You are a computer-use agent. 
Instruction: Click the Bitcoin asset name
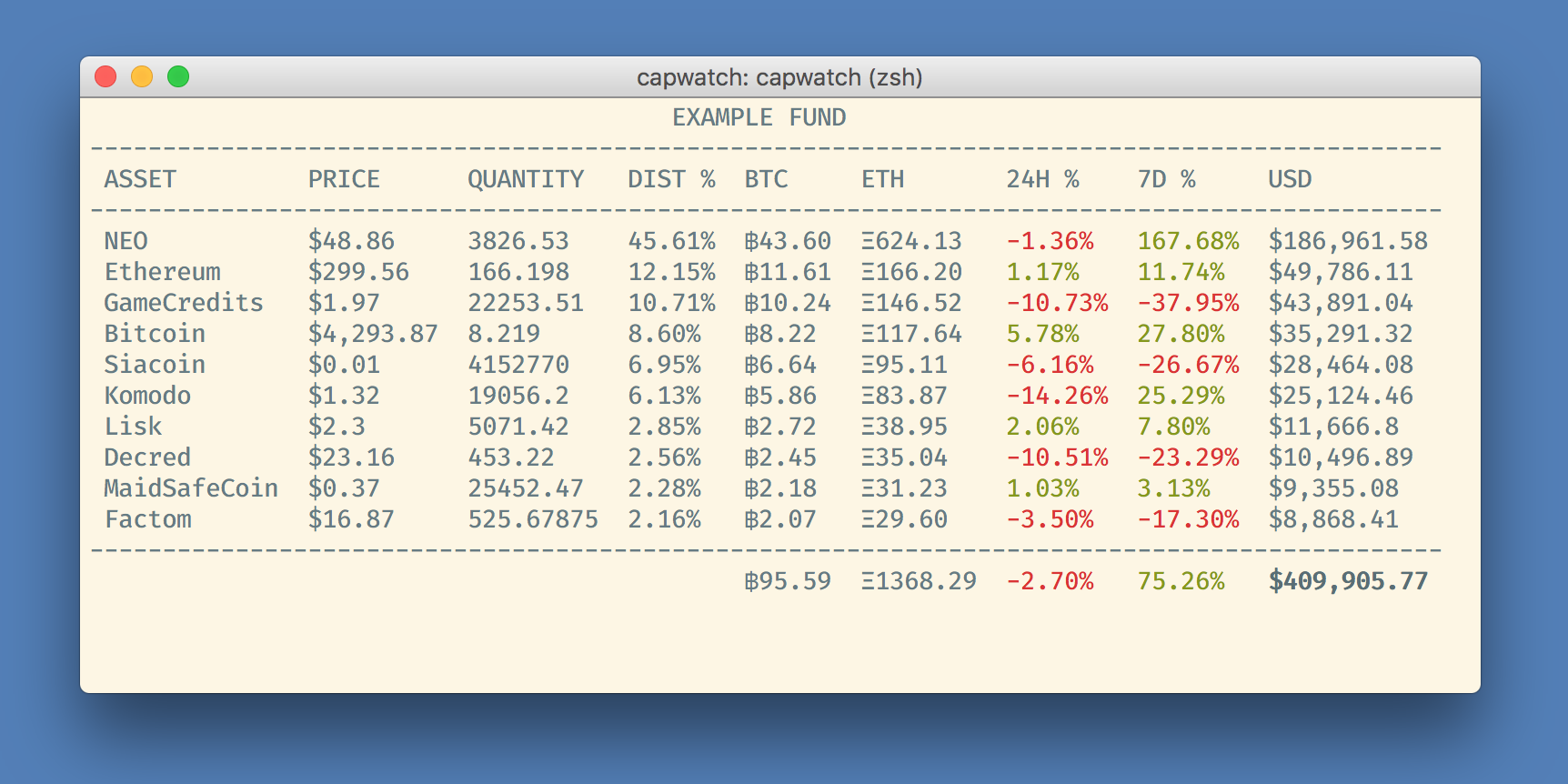(x=155, y=334)
